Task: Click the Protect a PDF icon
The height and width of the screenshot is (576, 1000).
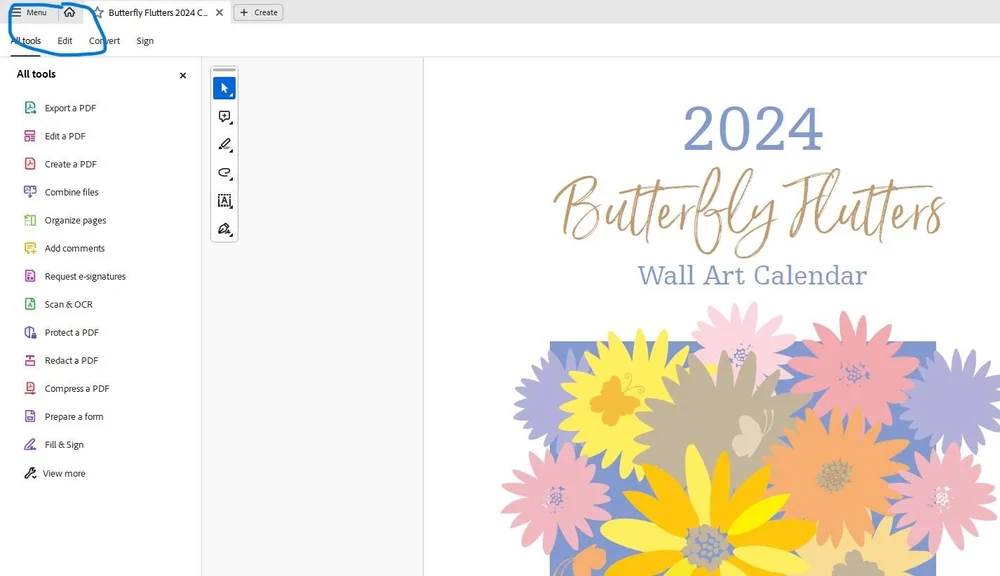Action: pos(30,332)
